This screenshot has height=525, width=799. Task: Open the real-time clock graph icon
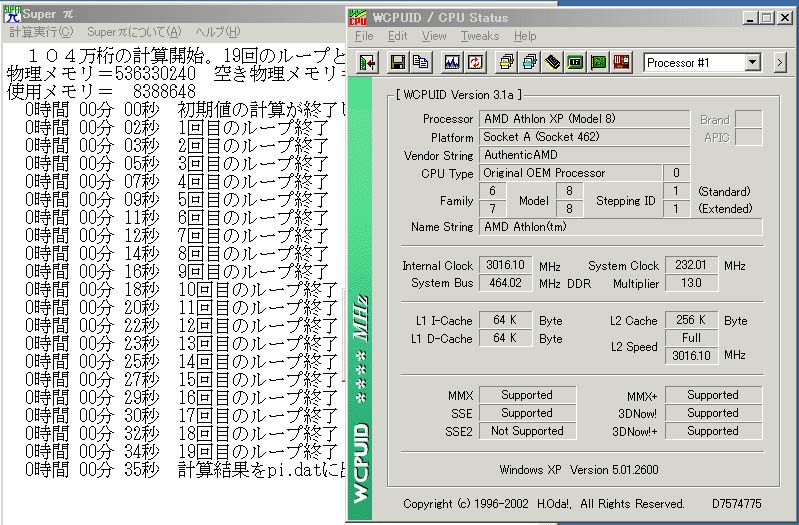[x=451, y=63]
